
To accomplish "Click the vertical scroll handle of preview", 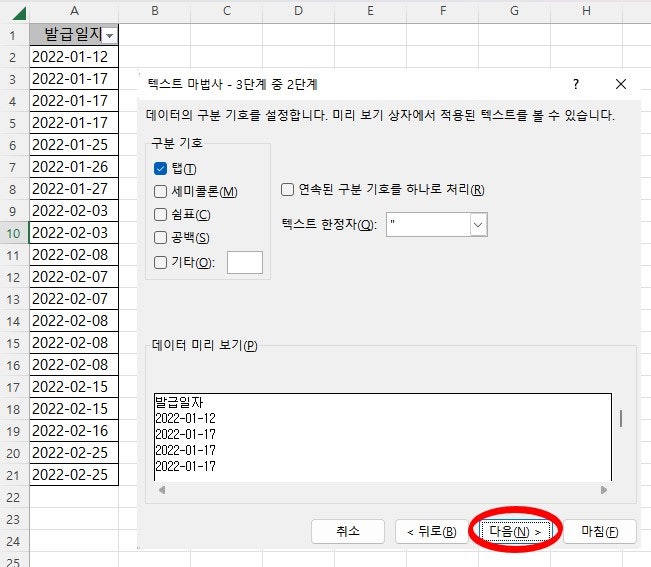I will [x=621, y=418].
